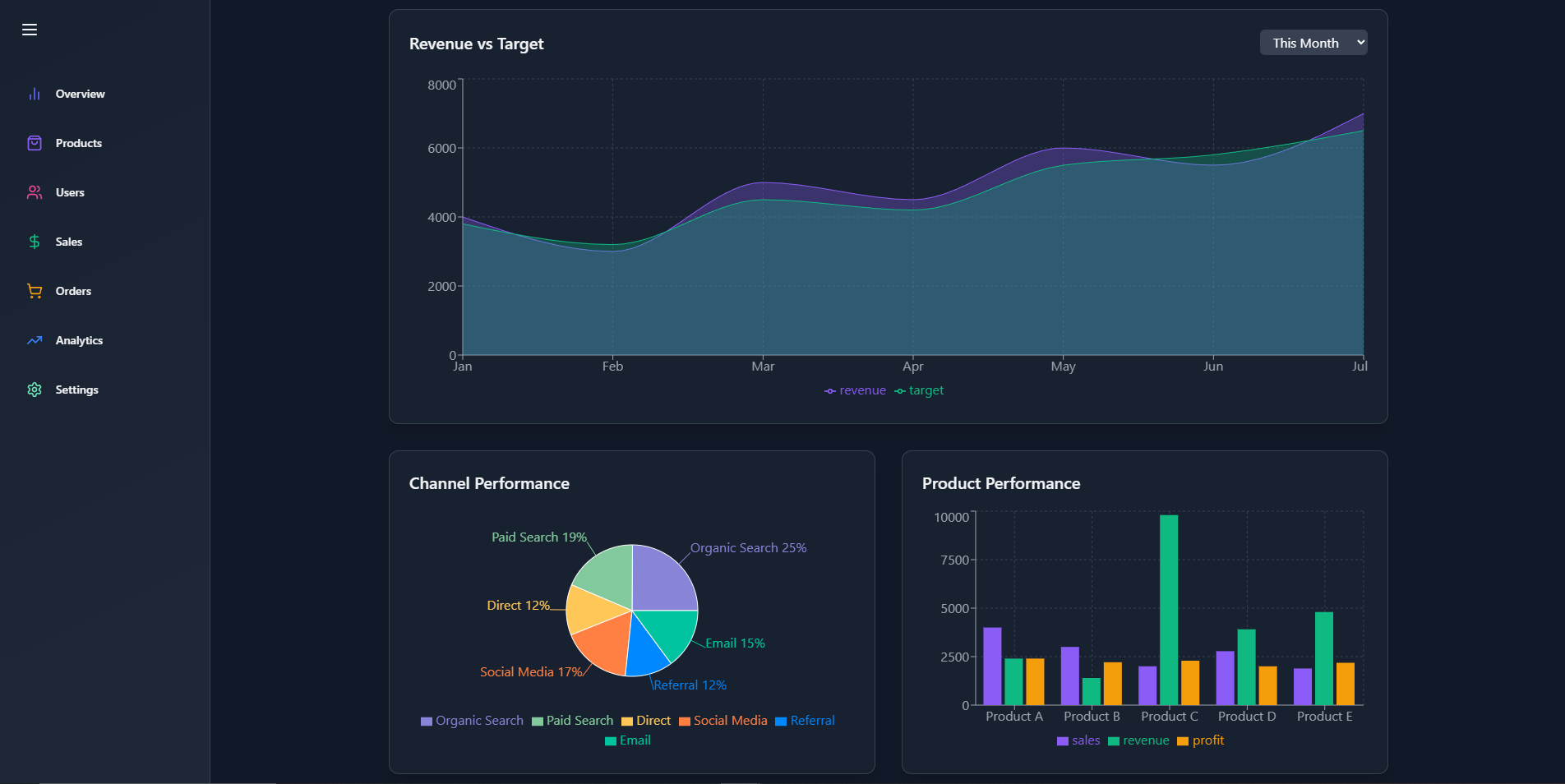
Task: Toggle the revenue series in line chart legend
Action: (x=855, y=390)
